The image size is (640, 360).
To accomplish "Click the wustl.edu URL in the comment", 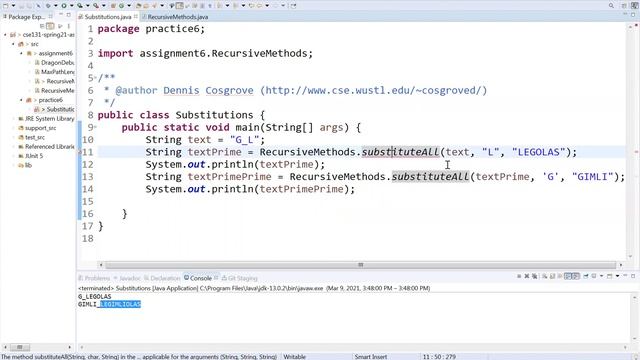I will tap(373, 90).
